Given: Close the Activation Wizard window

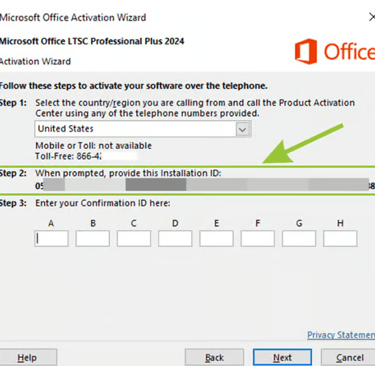Looking at the screenshot, I should coord(372,17).
